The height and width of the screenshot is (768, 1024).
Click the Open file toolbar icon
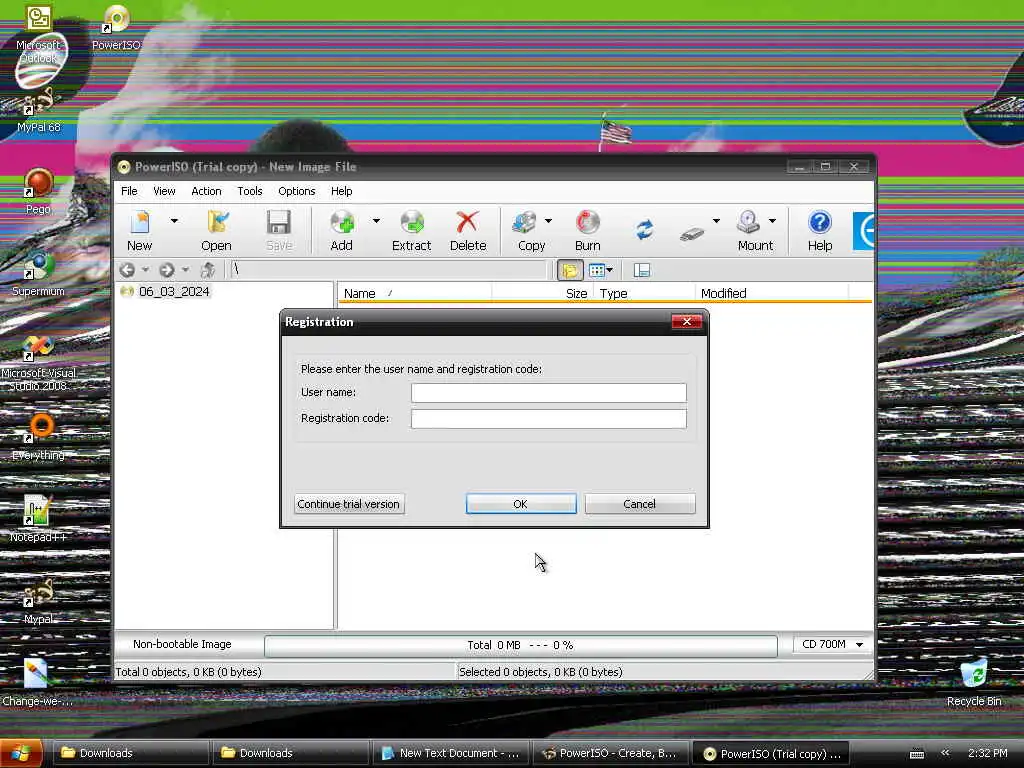216,231
